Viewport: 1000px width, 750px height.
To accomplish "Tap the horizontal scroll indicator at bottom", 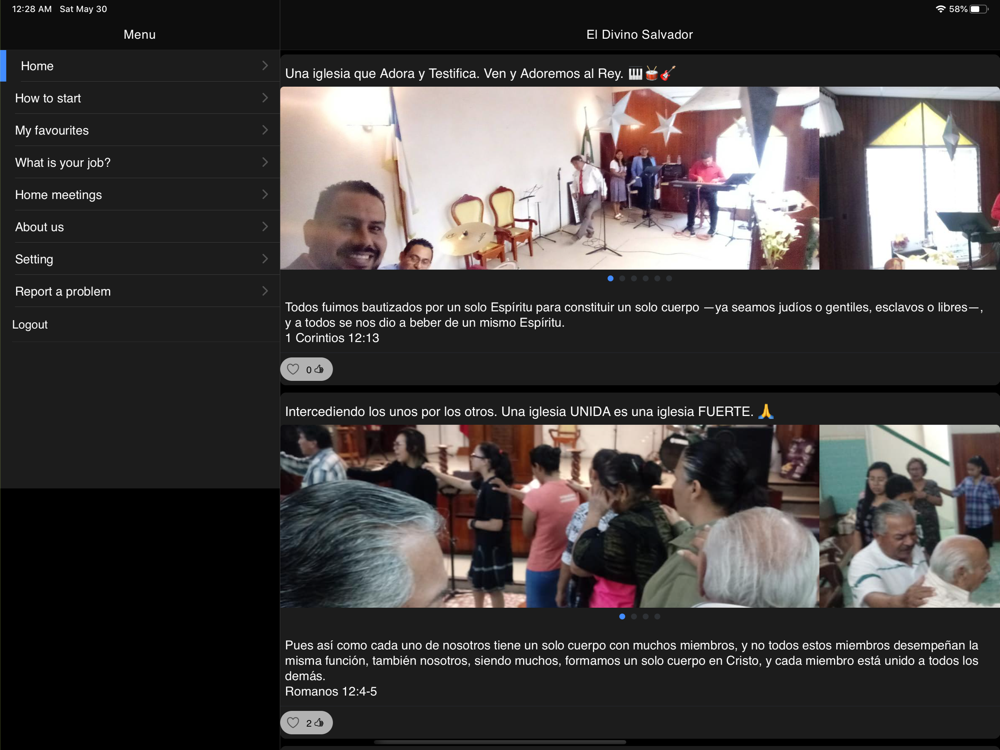I will pyautogui.click(x=500, y=742).
